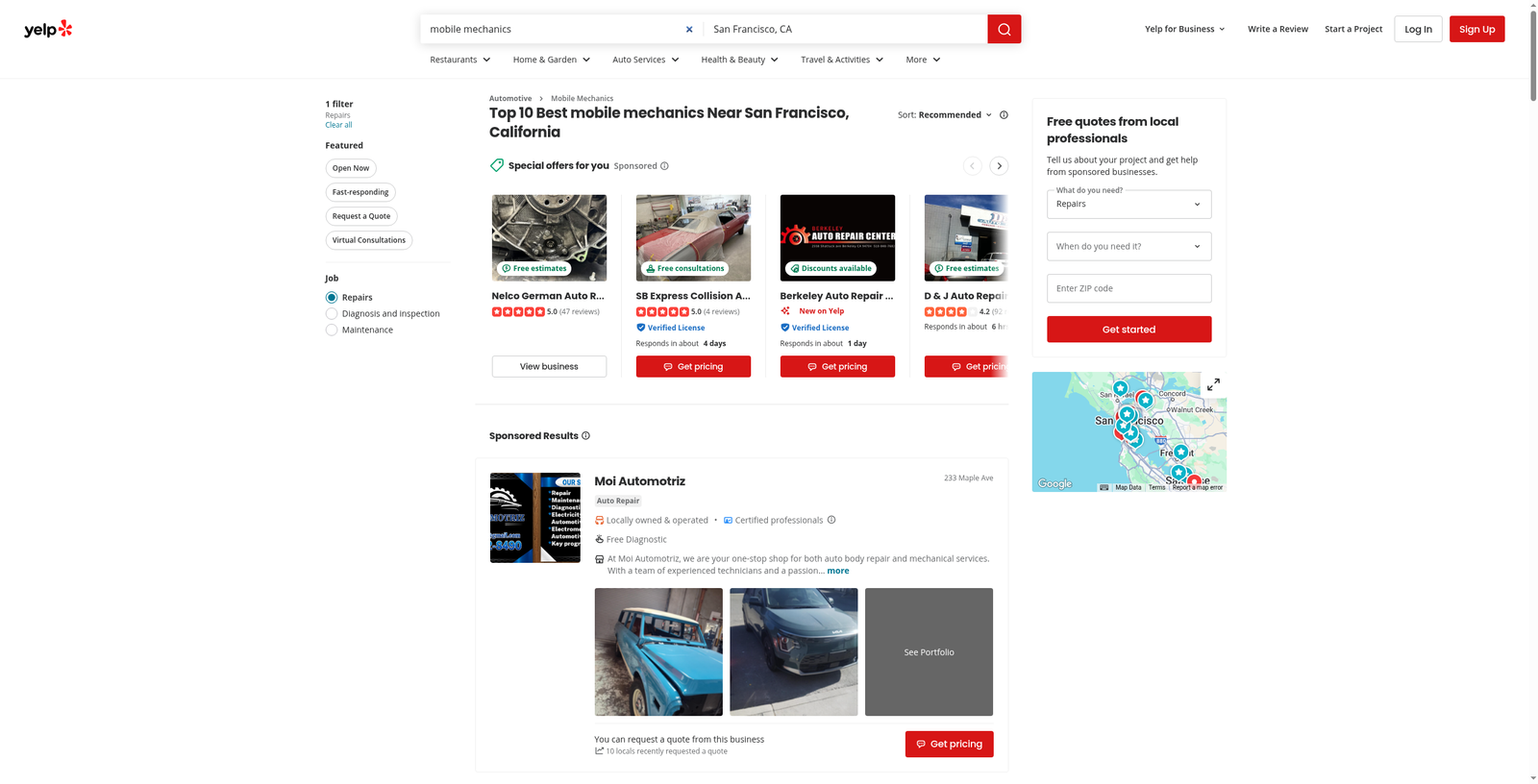This screenshot has width=1538, height=784.
Task: Click the map pin near Concord
Action: coord(1145,400)
